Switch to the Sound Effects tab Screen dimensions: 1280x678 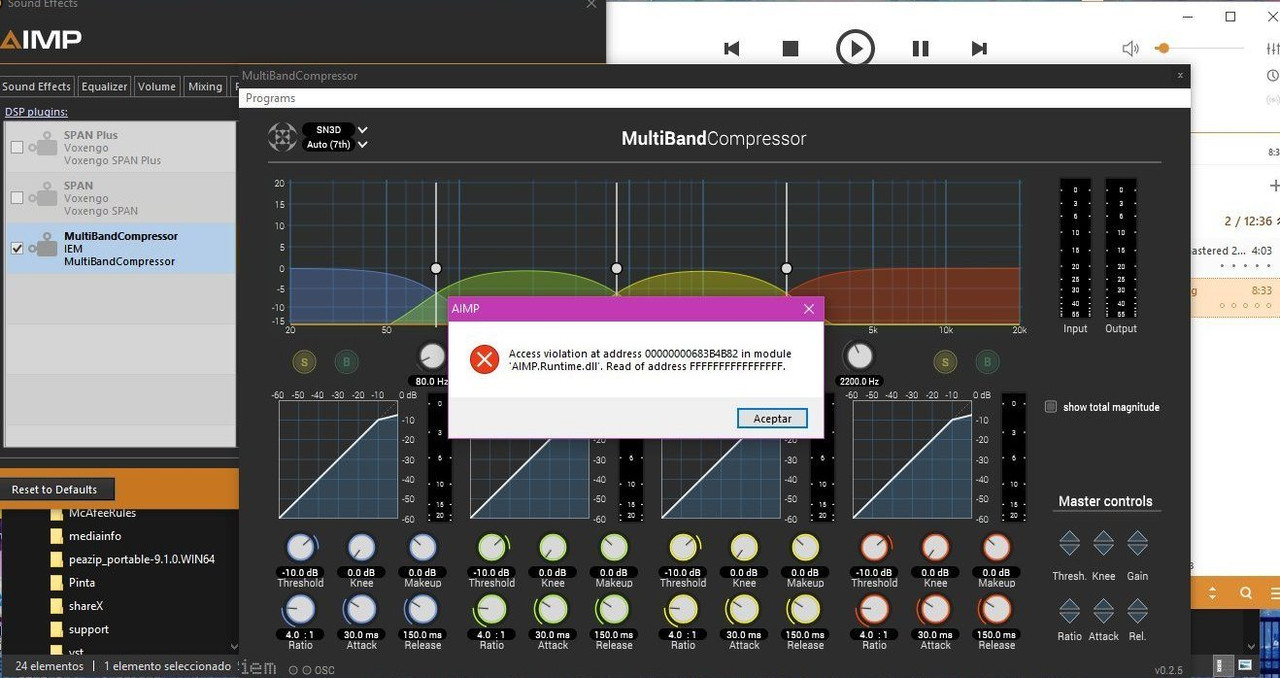37,86
